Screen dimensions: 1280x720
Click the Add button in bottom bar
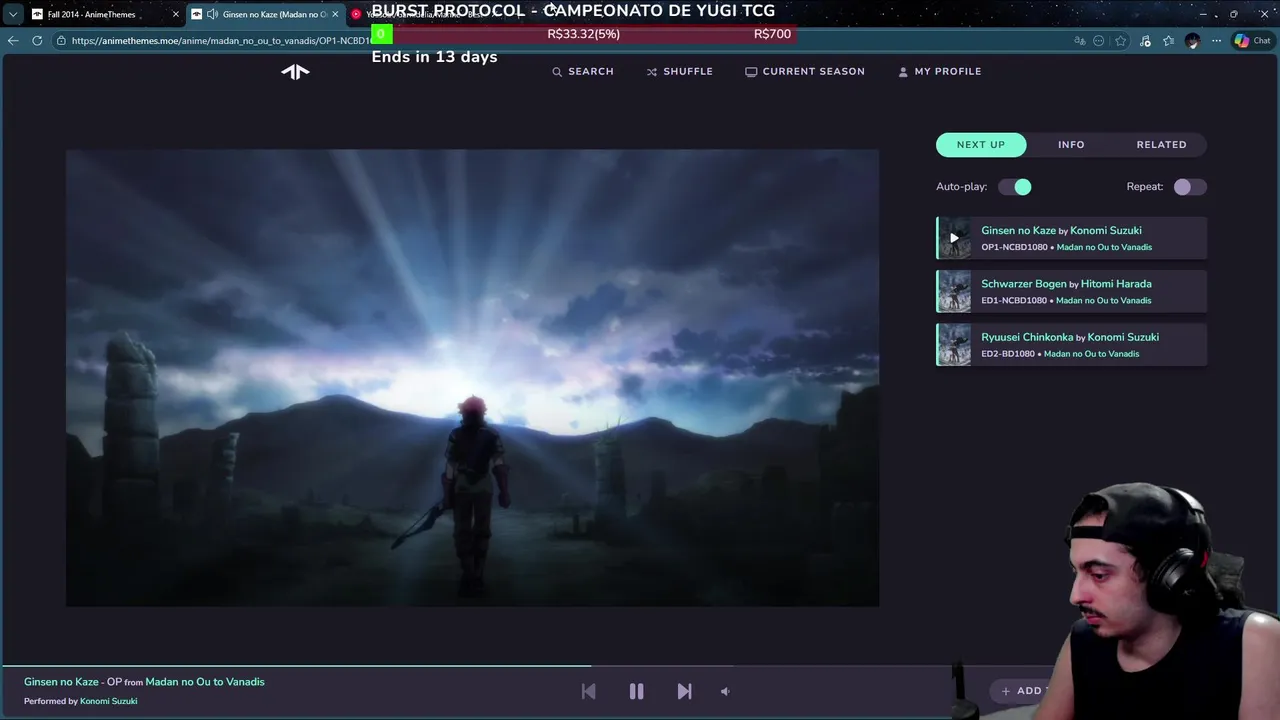(x=1022, y=691)
